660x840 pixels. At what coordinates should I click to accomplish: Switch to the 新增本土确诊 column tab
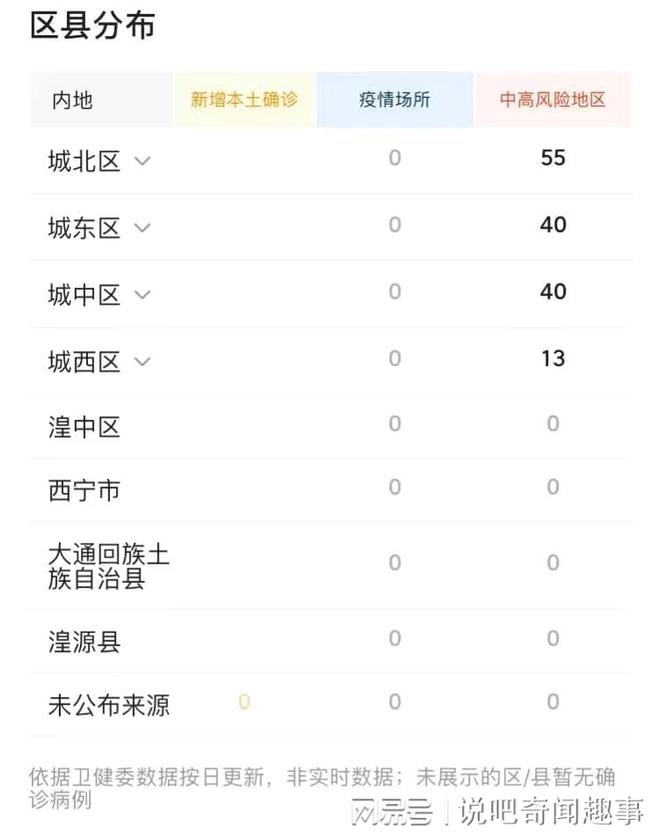click(245, 99)
